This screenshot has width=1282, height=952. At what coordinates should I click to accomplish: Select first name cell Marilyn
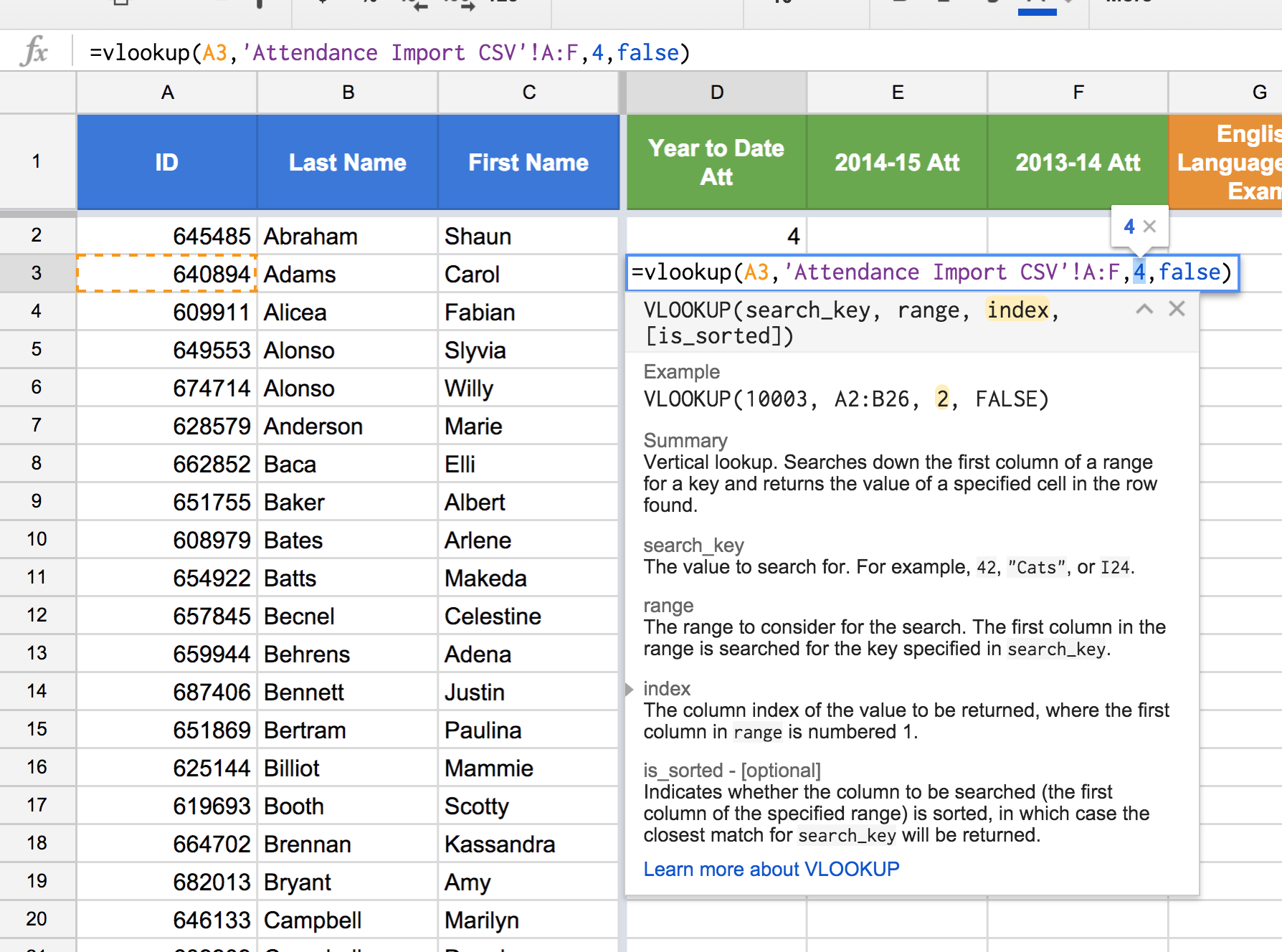click(528, 920)
